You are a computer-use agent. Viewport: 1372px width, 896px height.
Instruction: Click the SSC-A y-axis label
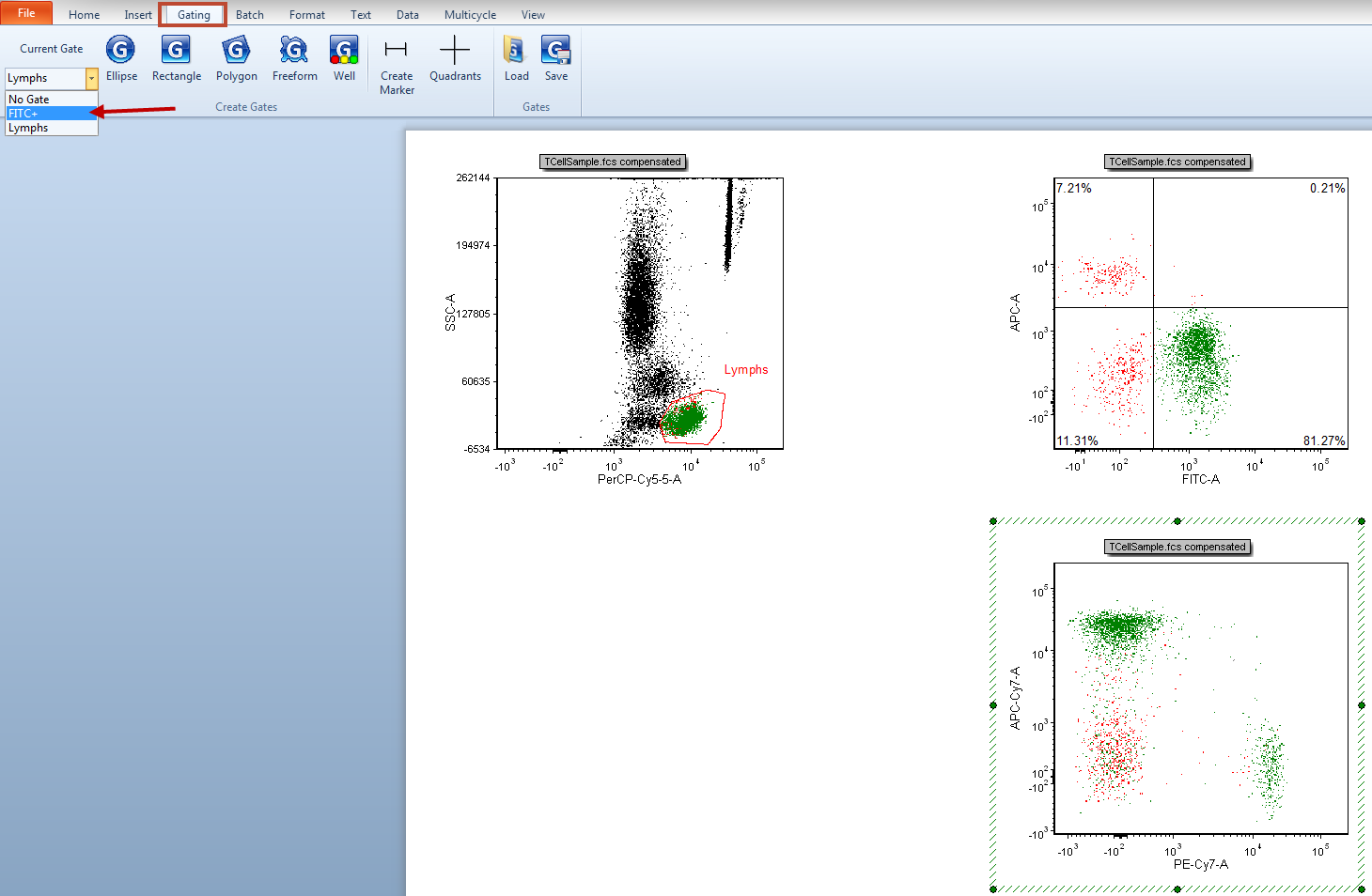tap(450, 312)
